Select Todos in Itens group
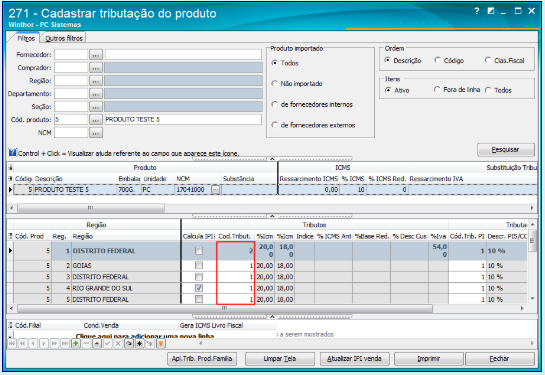The width and height of the screenshot is (545, 375). point(488,90)
